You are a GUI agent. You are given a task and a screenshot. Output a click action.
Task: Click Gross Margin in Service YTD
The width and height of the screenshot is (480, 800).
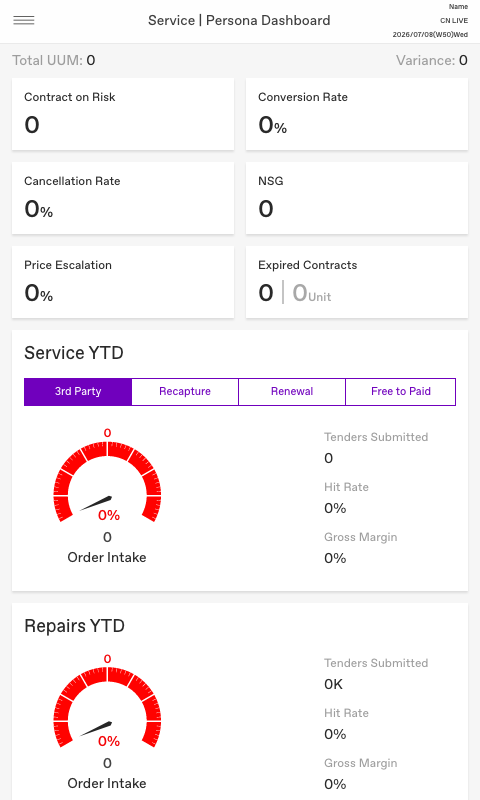point(361,537)
